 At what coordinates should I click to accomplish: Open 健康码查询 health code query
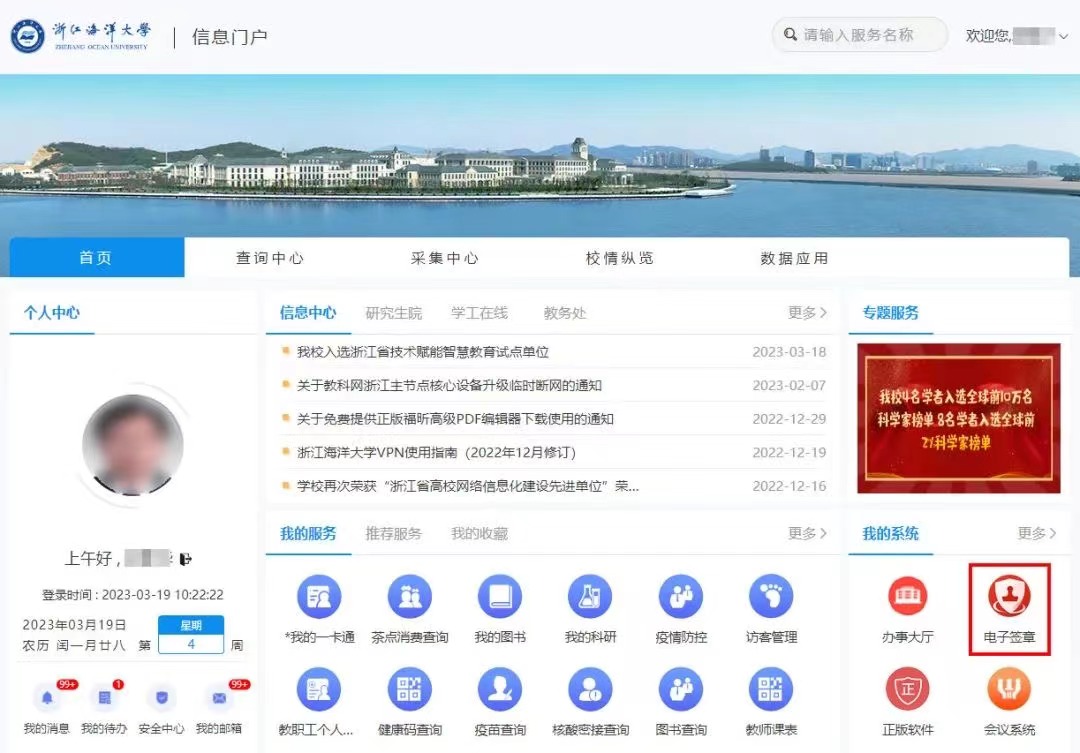point(409,690)
